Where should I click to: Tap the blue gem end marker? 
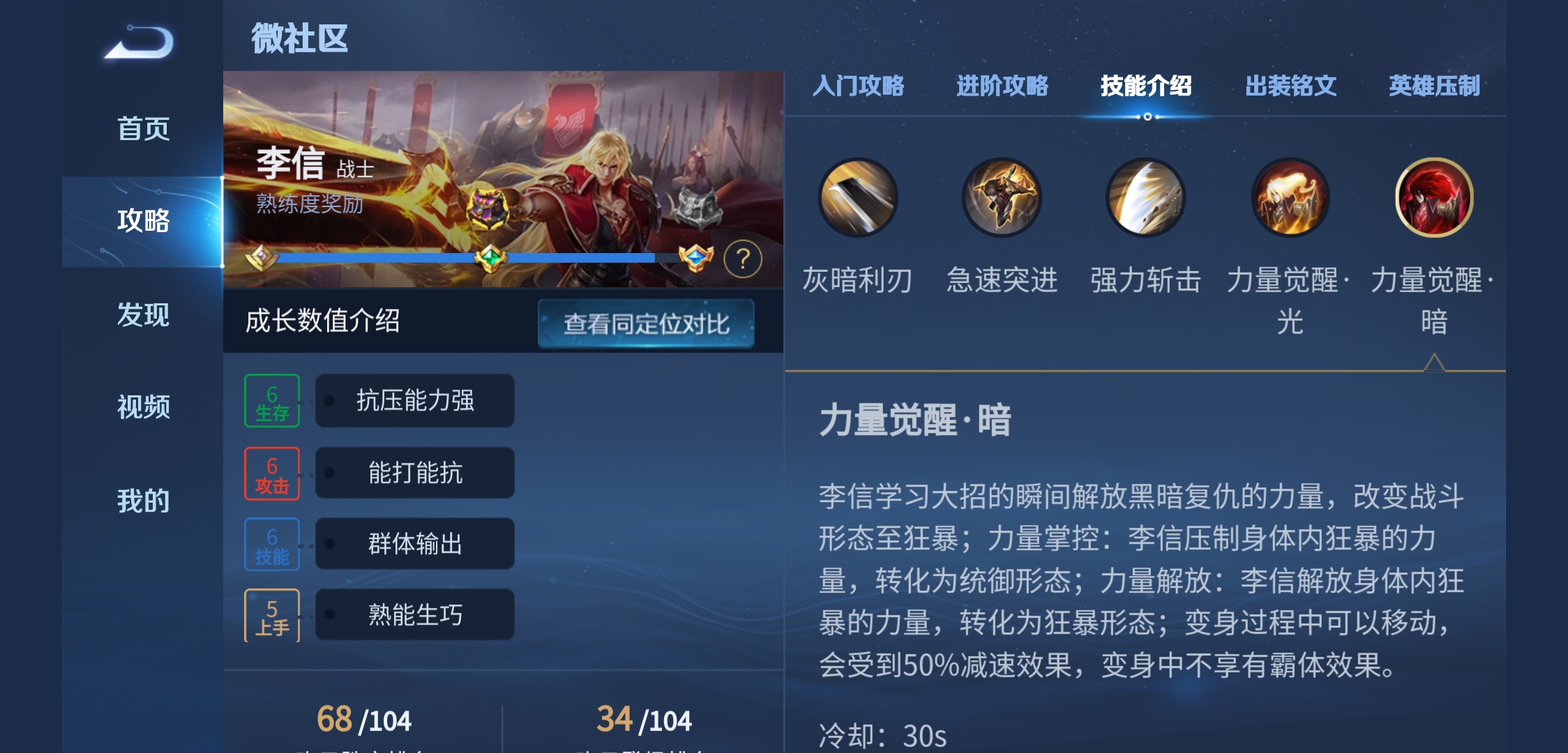pyautogui.click(x=696, y=259)
